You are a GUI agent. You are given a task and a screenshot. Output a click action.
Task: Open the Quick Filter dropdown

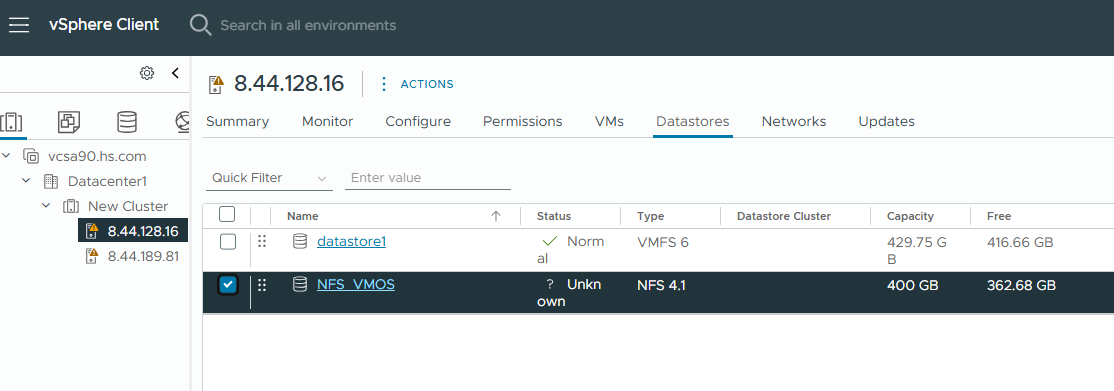pos(269,178)
